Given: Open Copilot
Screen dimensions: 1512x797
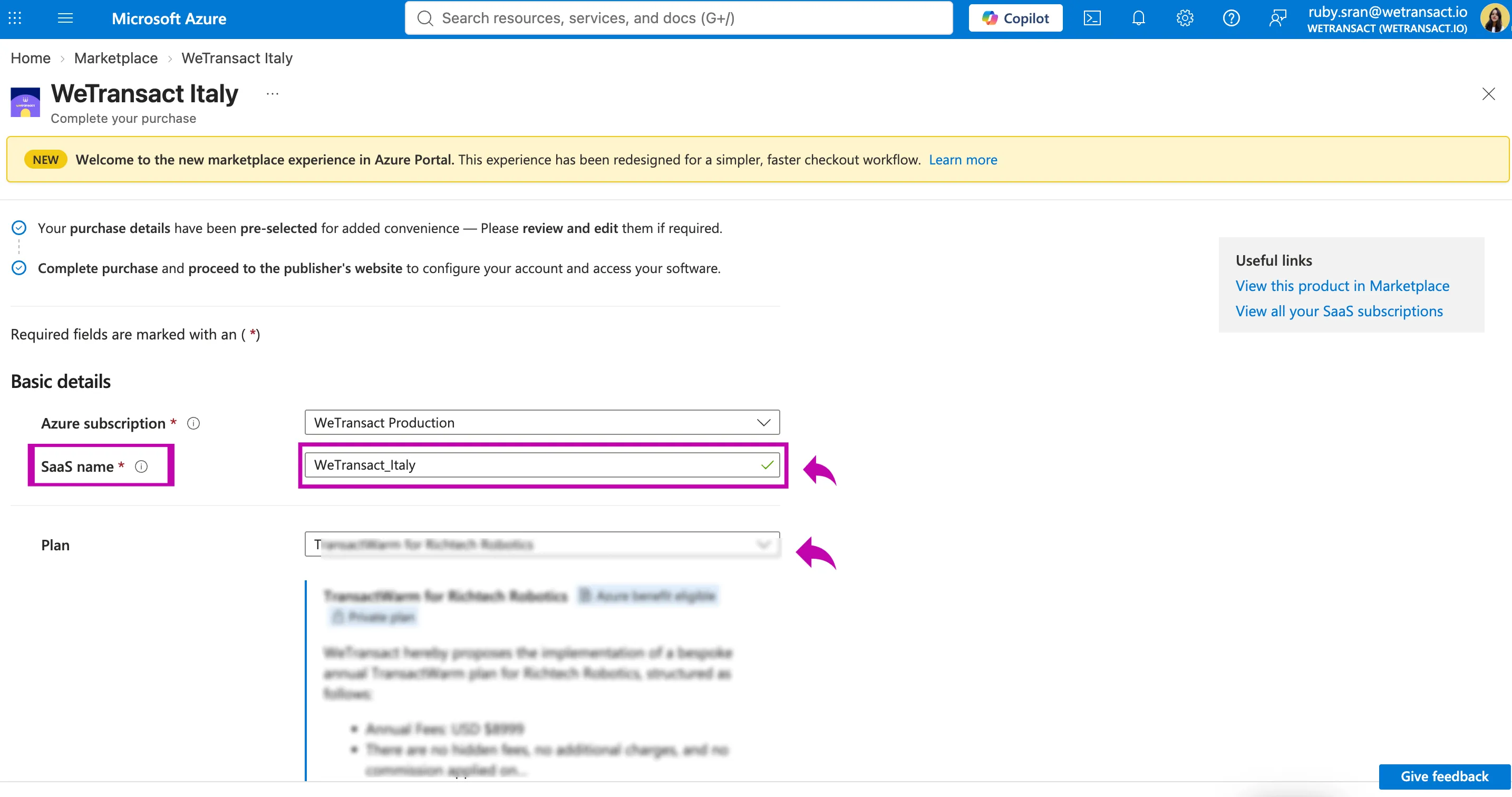Looking at the screenshot, I should pyautogui.click(x=1015, y=18).
